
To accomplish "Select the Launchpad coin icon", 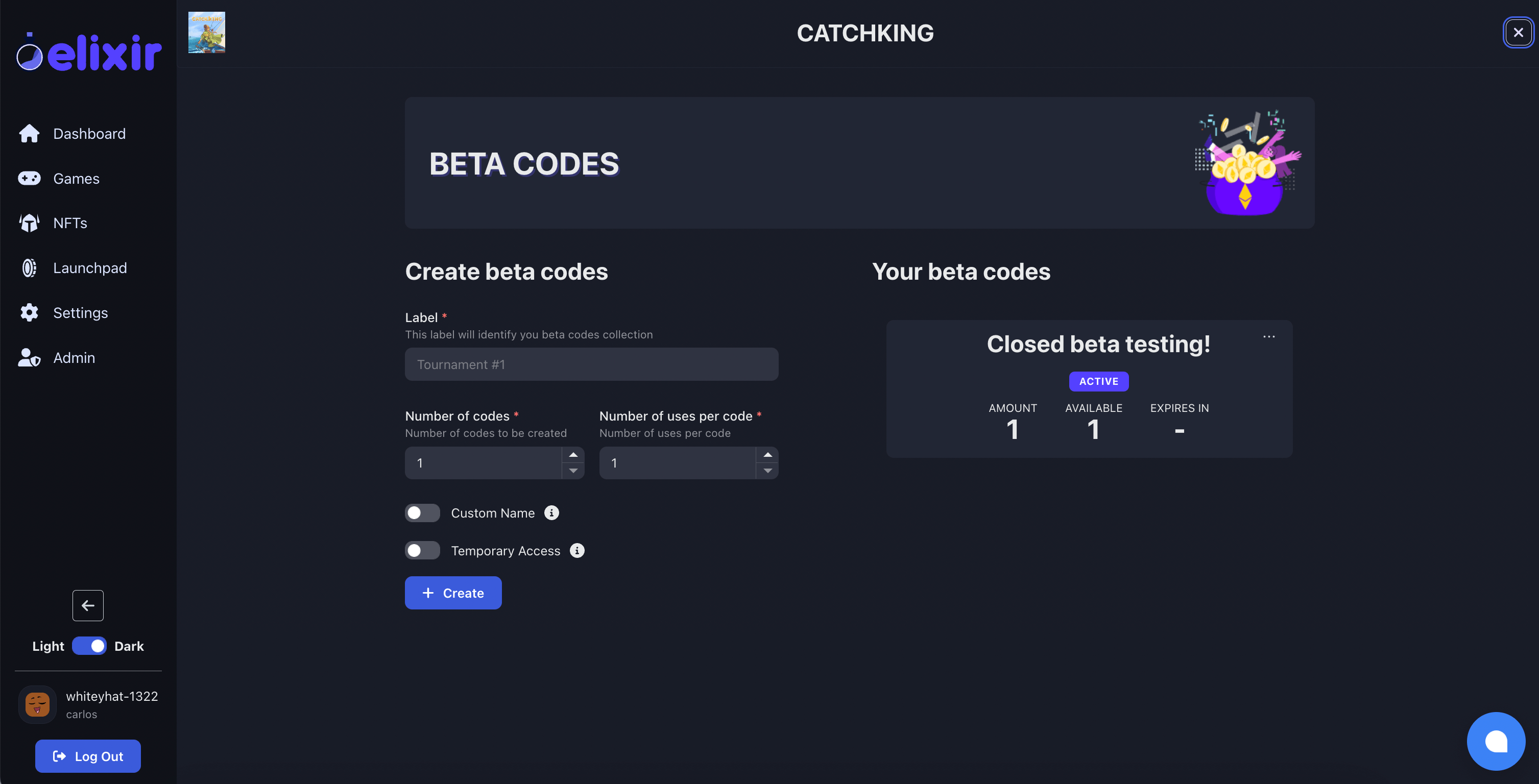I will click(x=29, y=268).
